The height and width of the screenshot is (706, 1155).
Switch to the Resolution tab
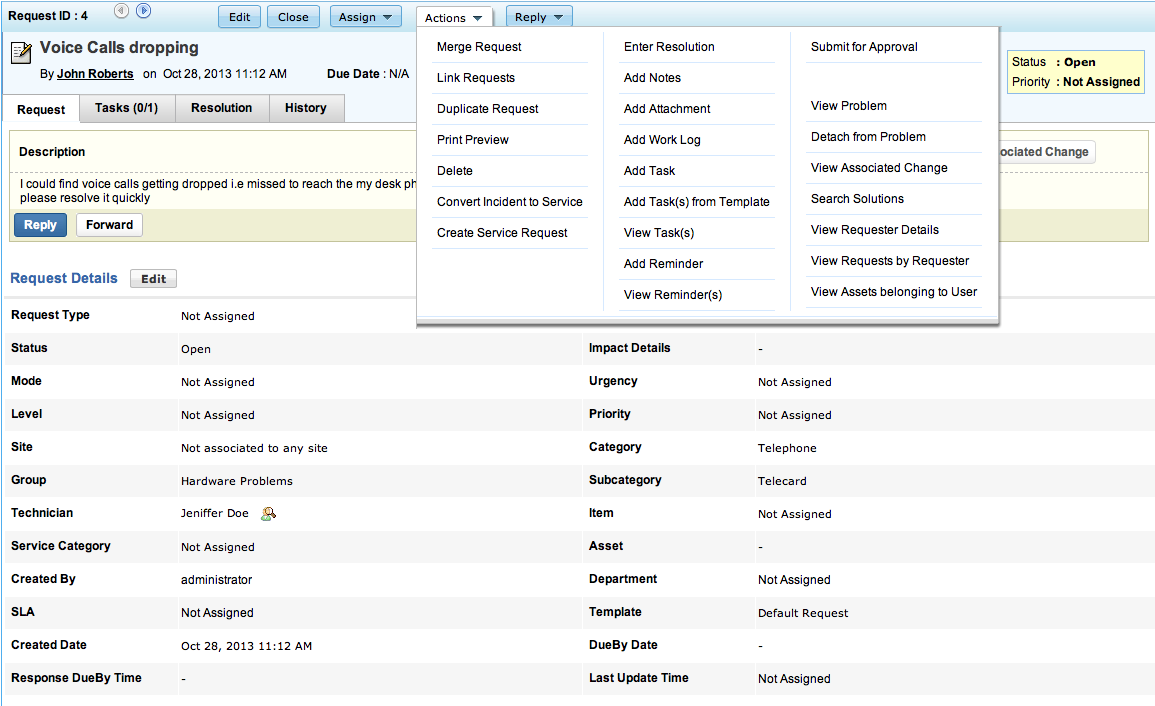click(x=222, y=108)
